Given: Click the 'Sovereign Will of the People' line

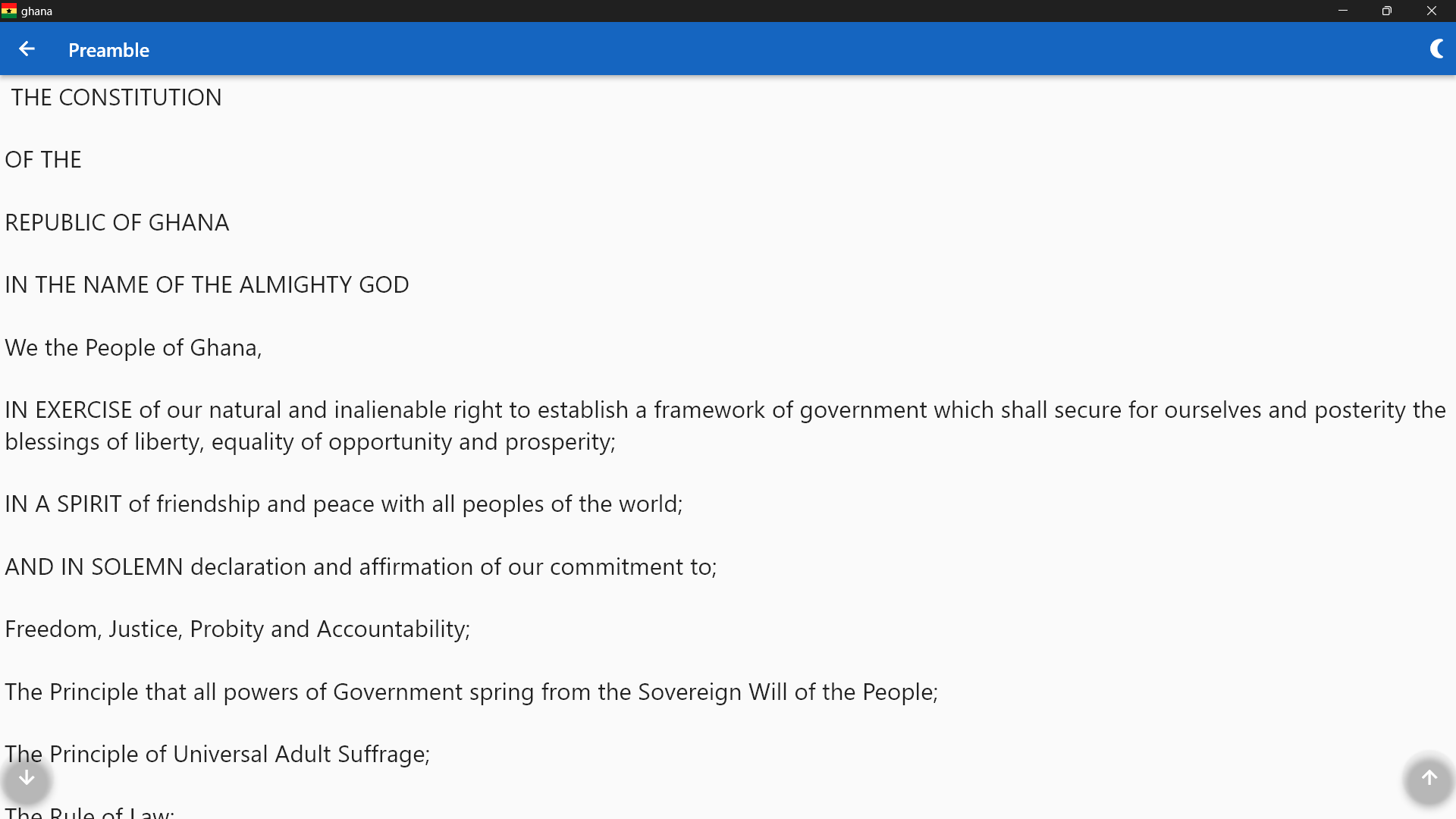Looking at the screenshot, I should (x=471, y=692).
